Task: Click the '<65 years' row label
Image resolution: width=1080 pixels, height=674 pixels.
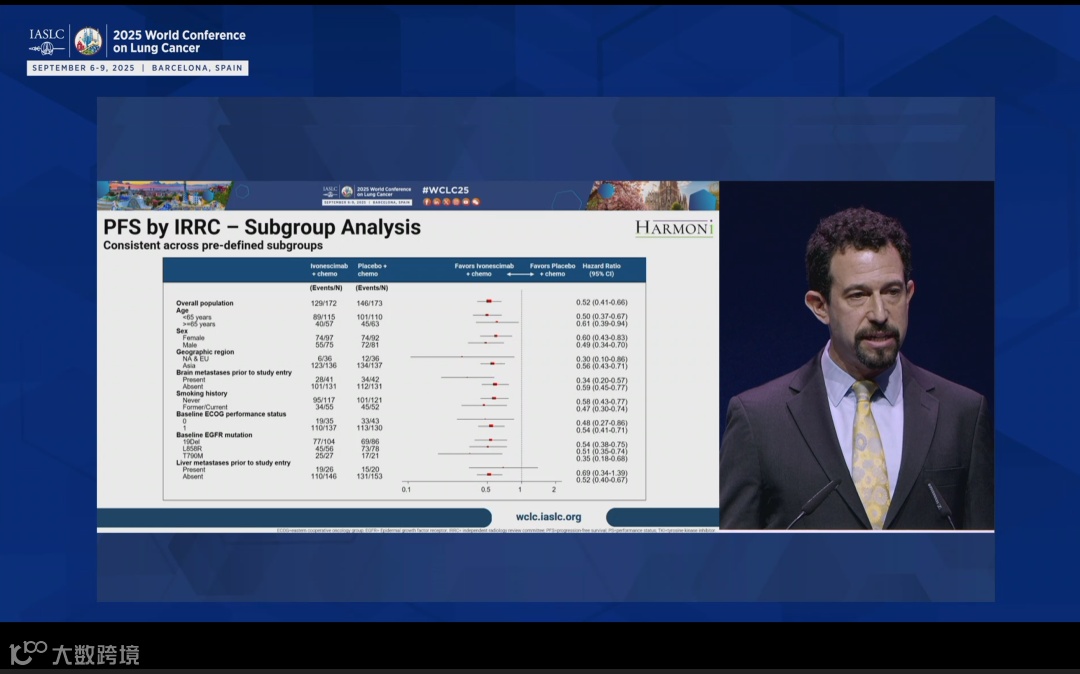Action: pos(197,317)
